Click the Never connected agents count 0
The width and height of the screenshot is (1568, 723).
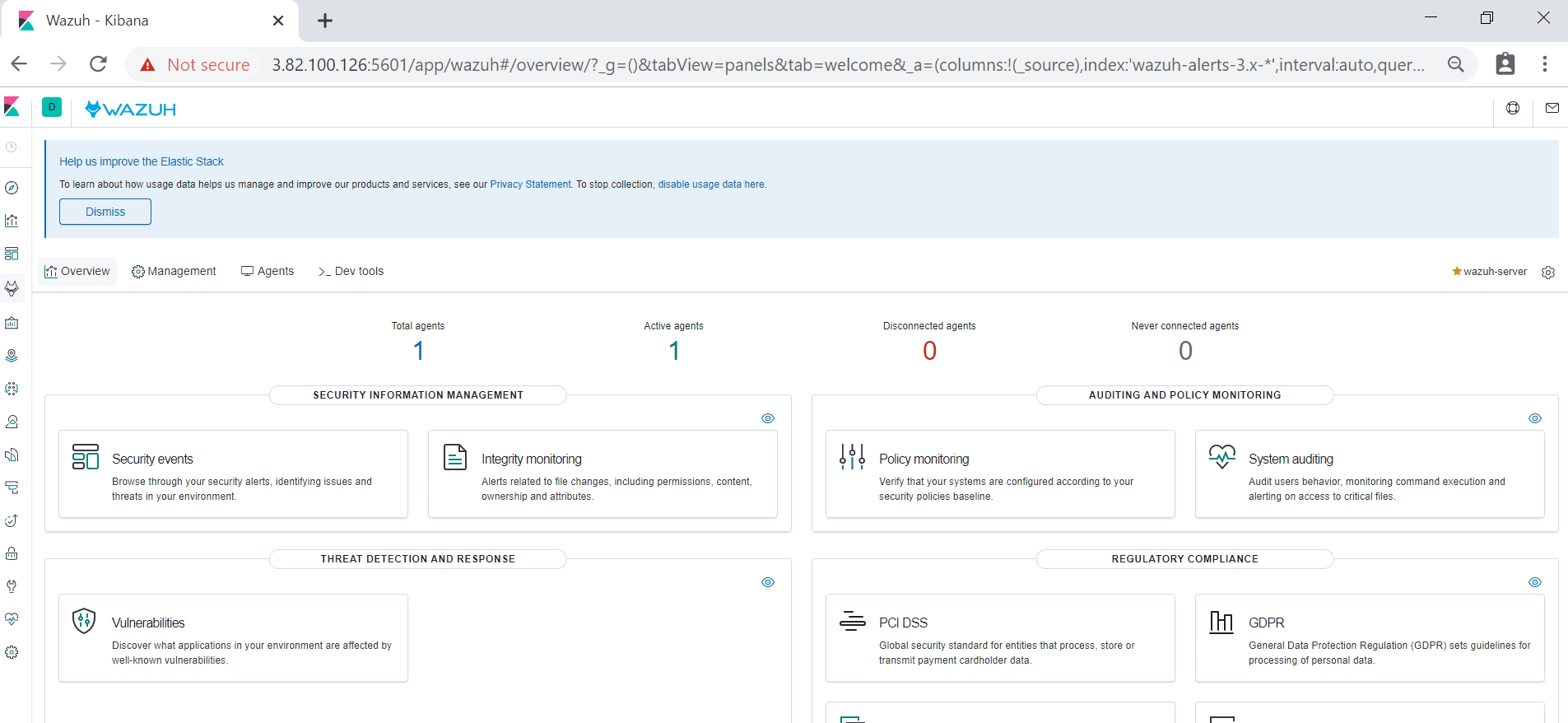[1185, 351]
